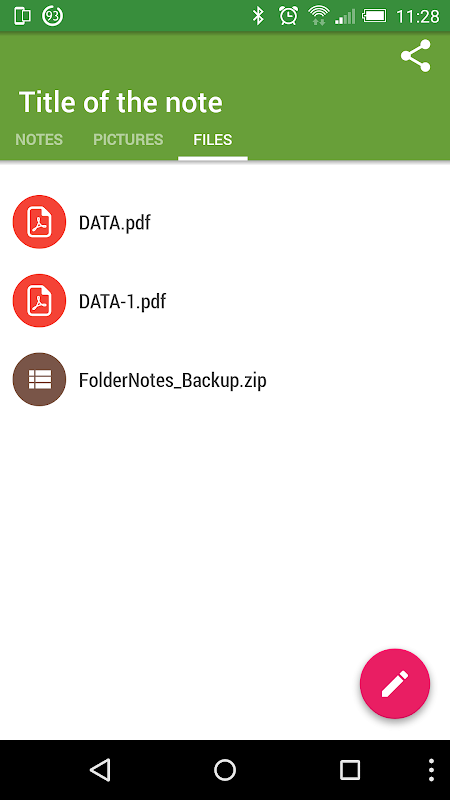Click the pink edit pencil button

(395, 684)
